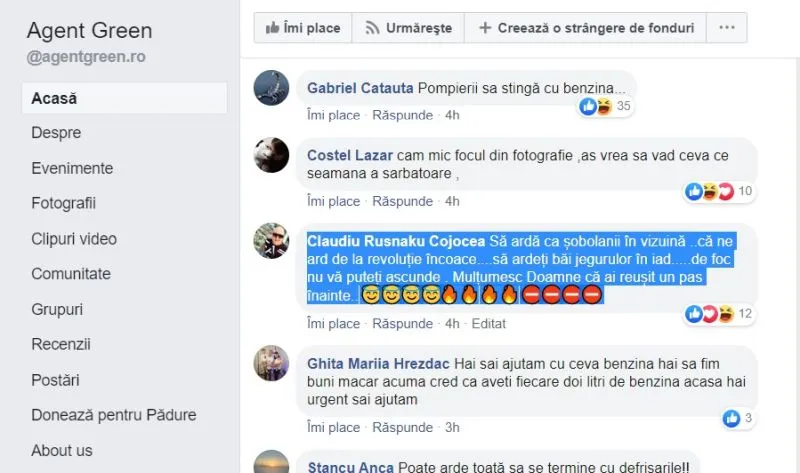This screenshot has height=473, width=800.
Task: View the 3 likes on Ghita's comment
Action: (x=738, y=418)
